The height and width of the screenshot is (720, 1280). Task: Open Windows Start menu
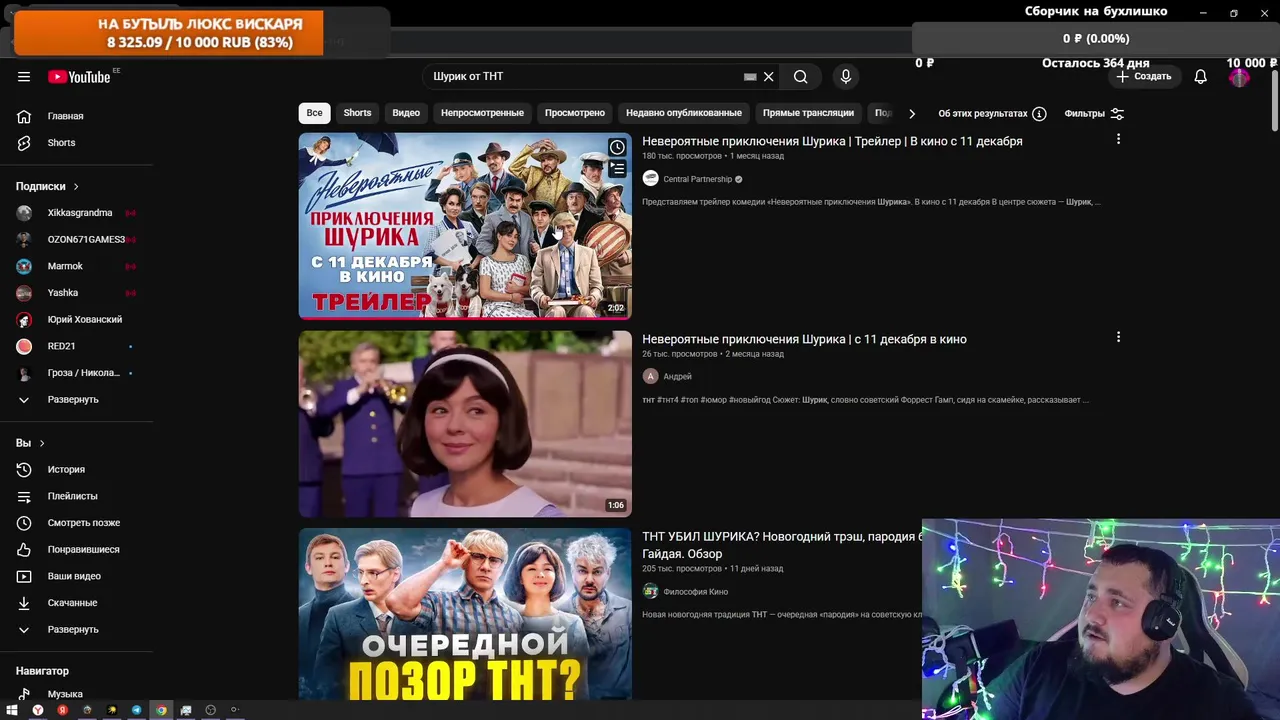click(x=12, y=710)
